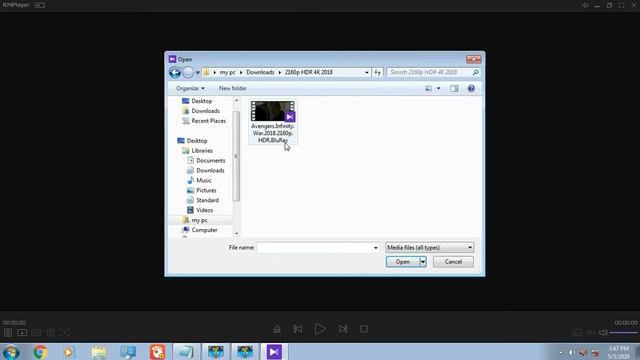The width and height of the screenshot is (640, 360).
Task: Select Avengers Infinity War video thumbnail
Action: tap(273, 111)
